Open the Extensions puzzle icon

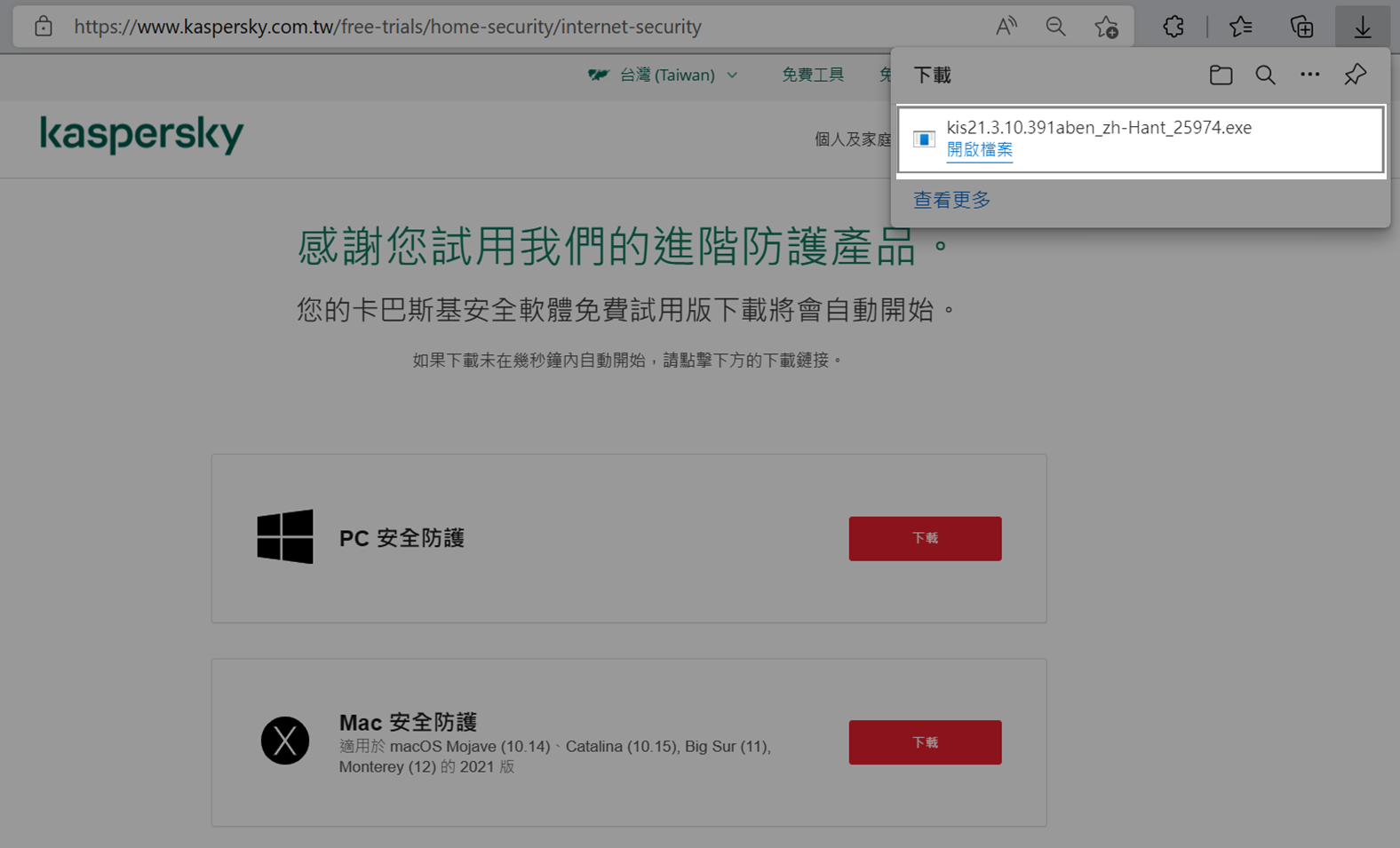pyautogui.click(x=1173, y=28)
